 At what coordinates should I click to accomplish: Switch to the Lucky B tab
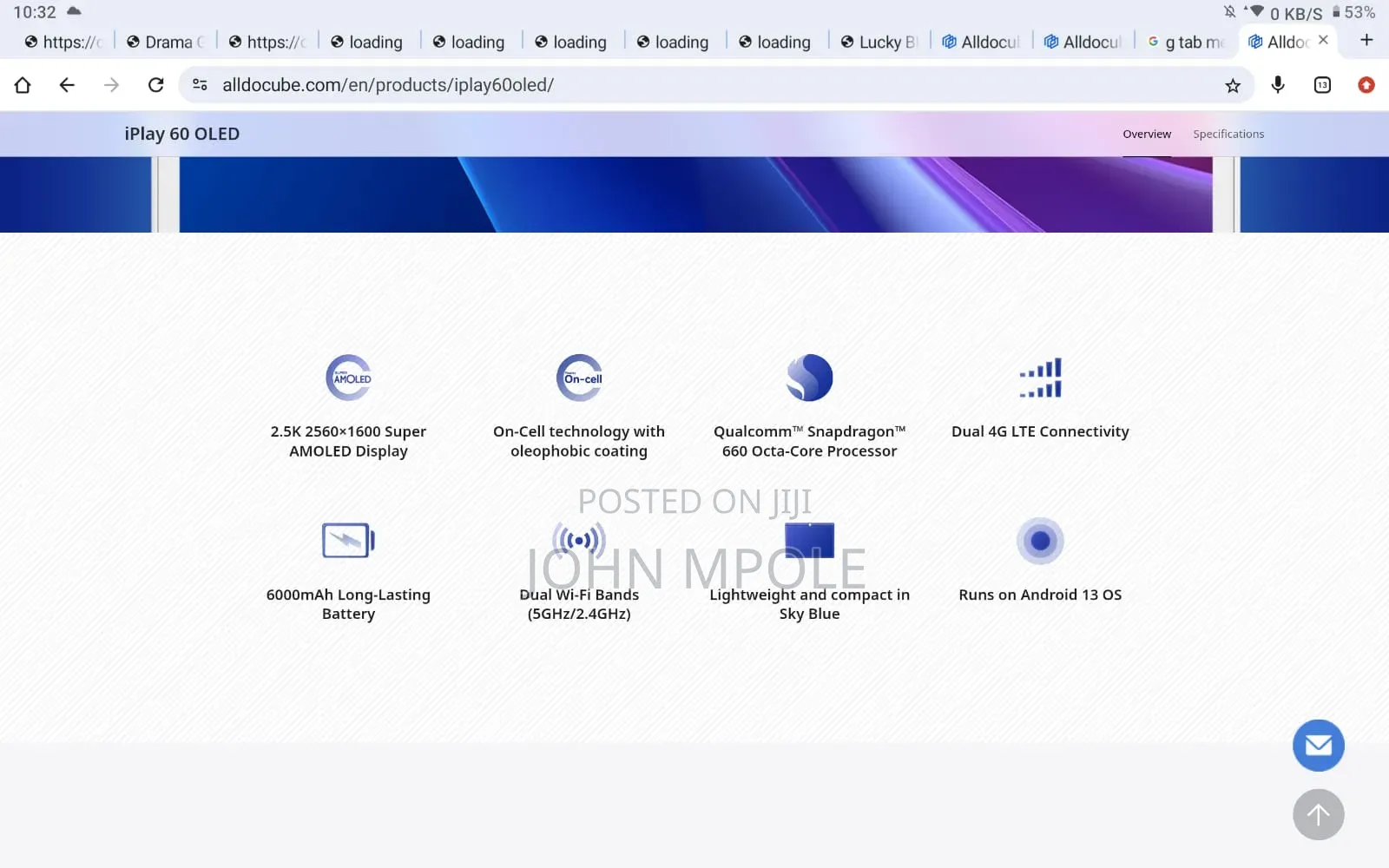(879, 42)
